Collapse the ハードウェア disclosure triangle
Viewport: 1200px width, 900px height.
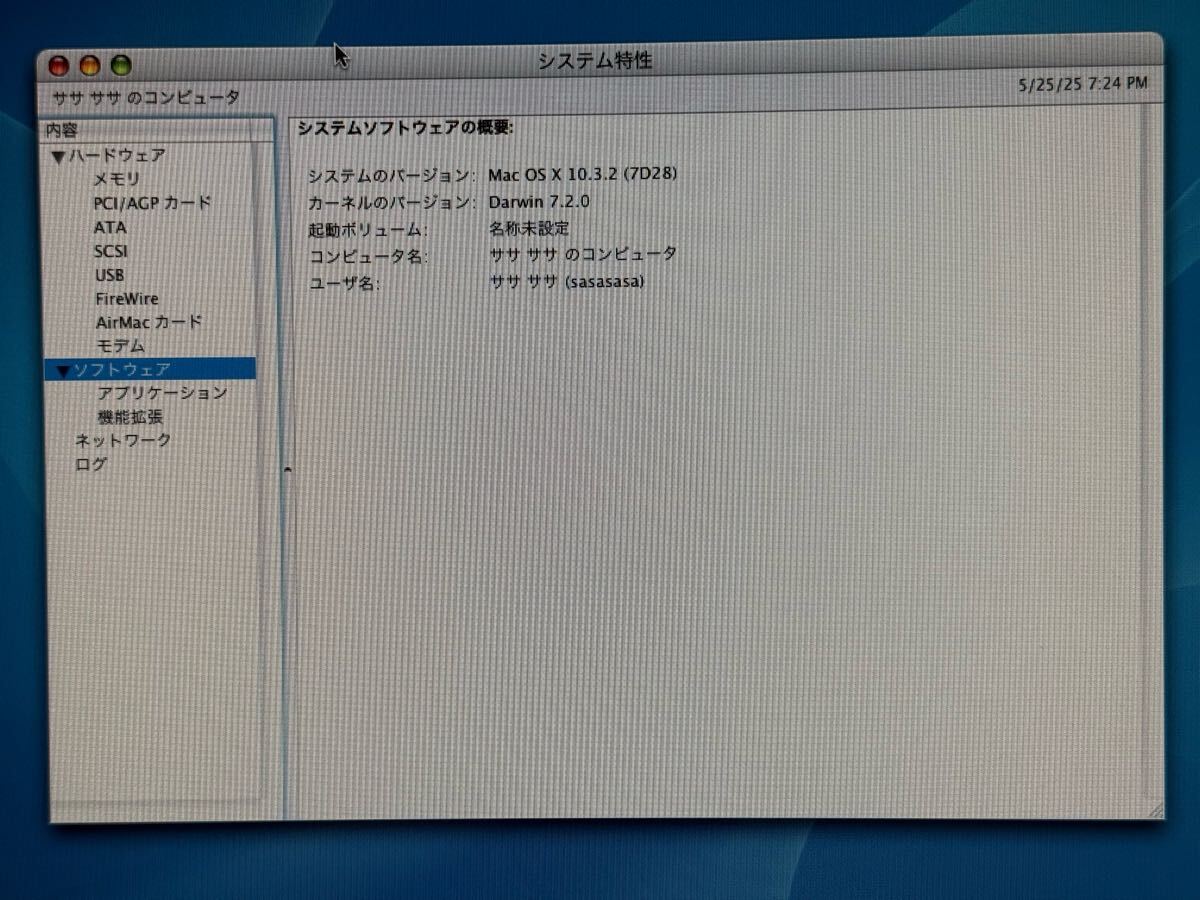[x=58, y=157]
